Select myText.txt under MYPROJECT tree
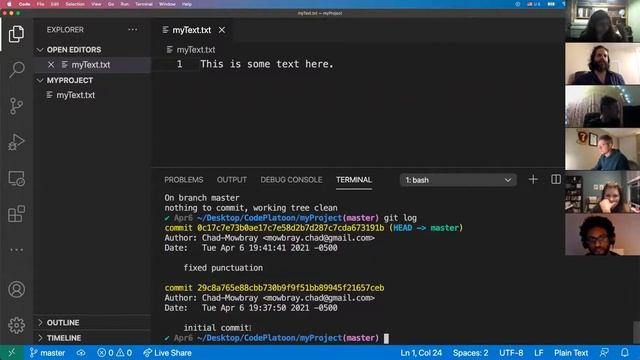Viewport: 640px width, 360px height. (x=76, y=95)
